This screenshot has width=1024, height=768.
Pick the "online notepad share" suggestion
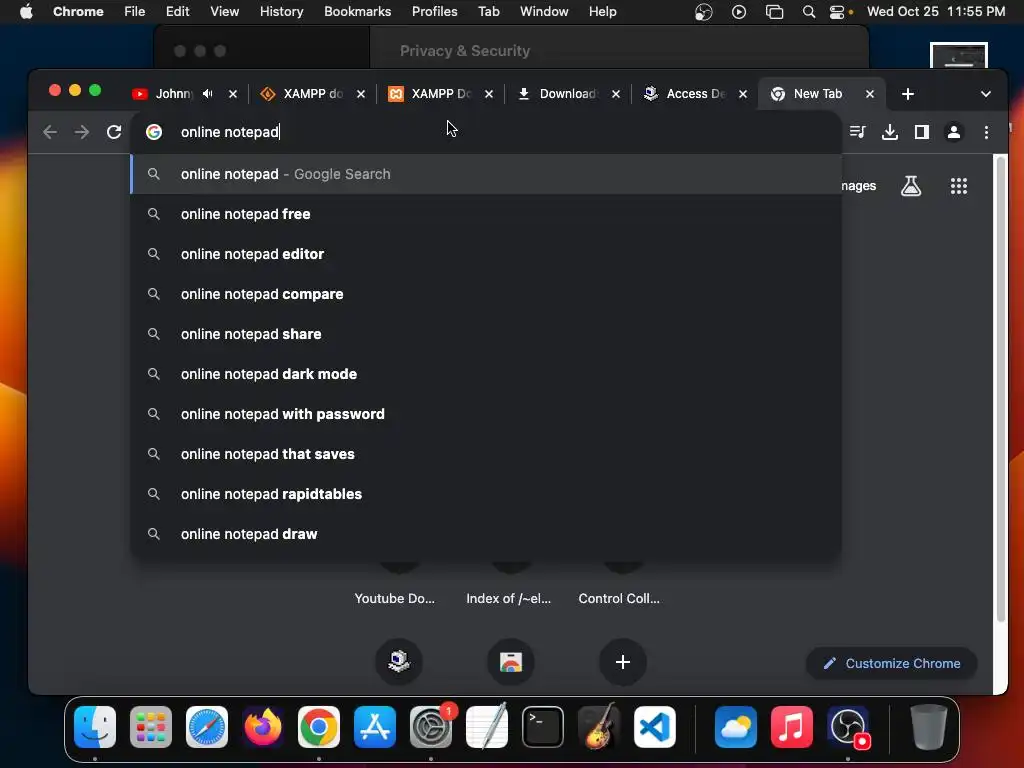(x=486, y=334)
